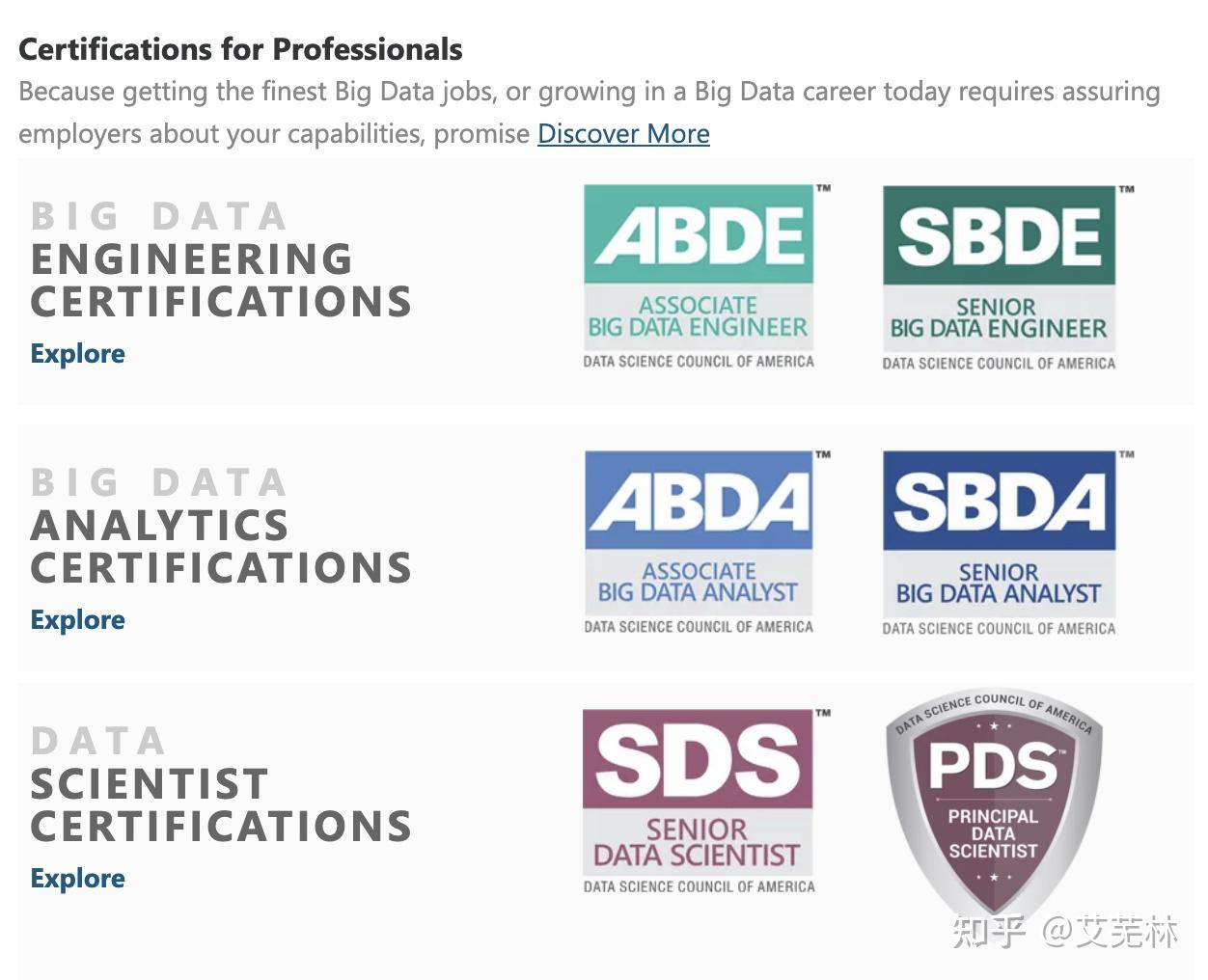
Task: Explore the Big Data Engineering Certifications
Action: click(x=77, y=353)
